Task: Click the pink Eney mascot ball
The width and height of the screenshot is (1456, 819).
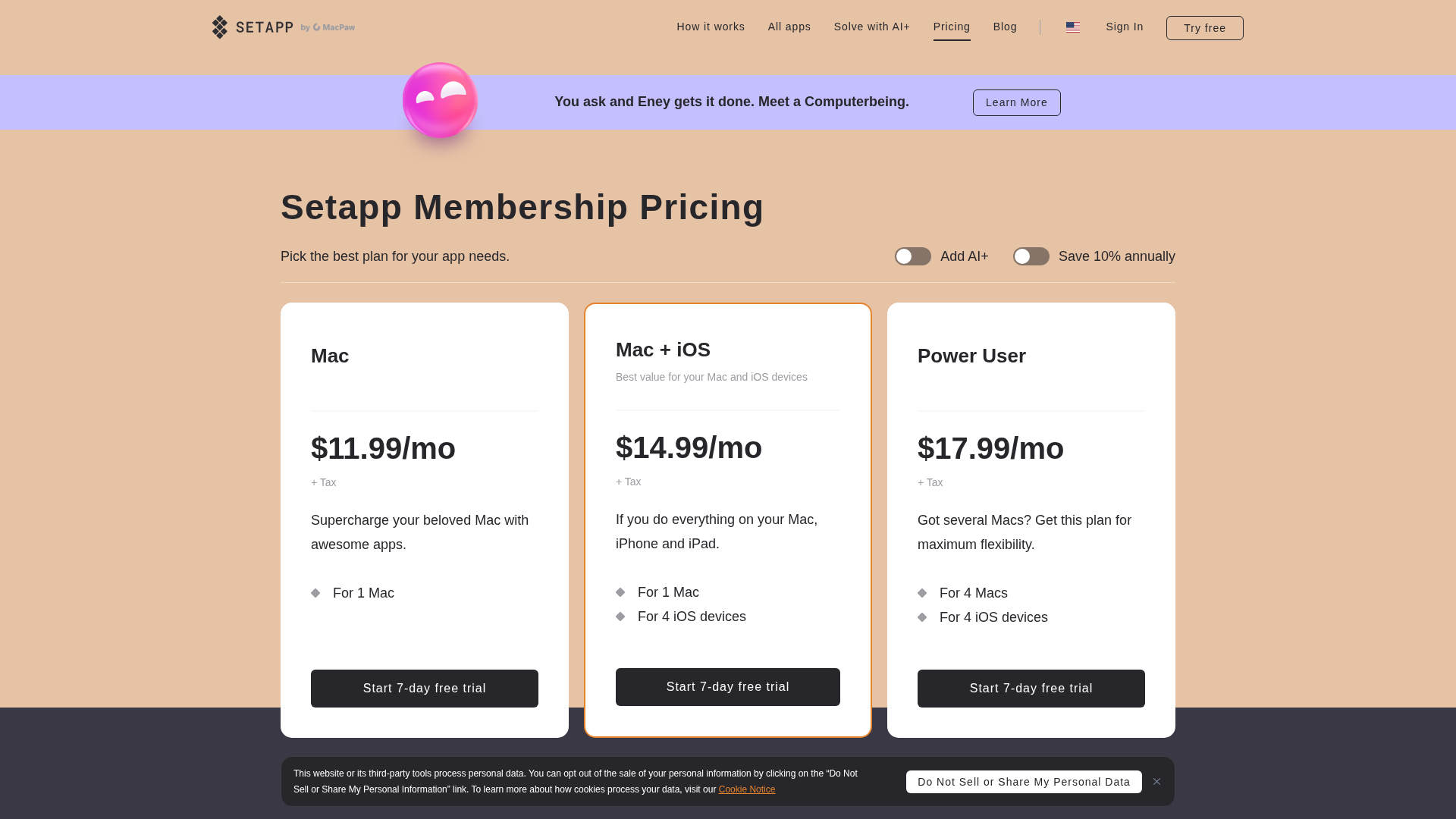Action: click(440, 101)
